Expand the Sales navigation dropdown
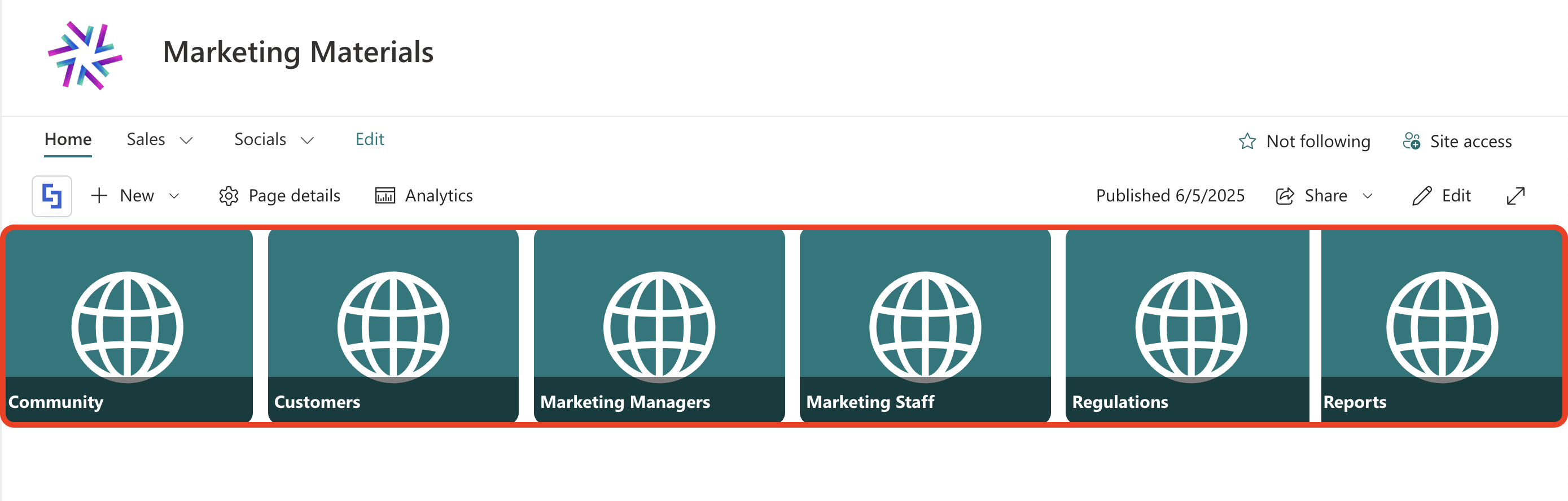This screenshot has height=501, width=1568. (x=186, y=140)
